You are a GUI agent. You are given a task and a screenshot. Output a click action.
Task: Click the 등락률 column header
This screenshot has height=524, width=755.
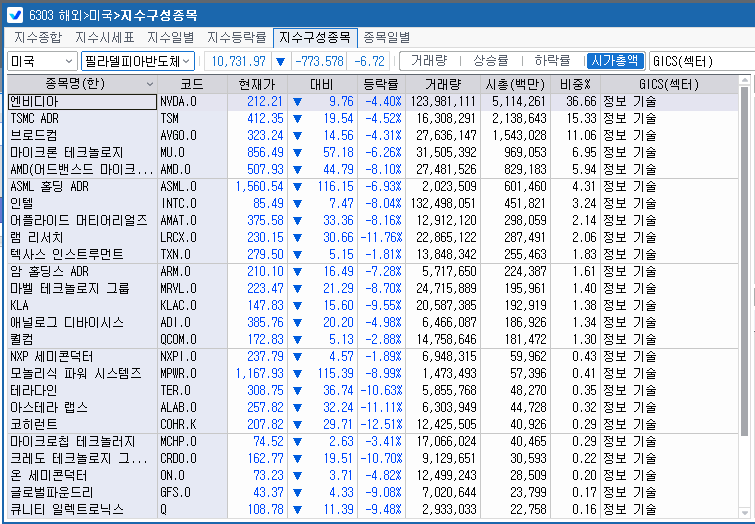381,85
